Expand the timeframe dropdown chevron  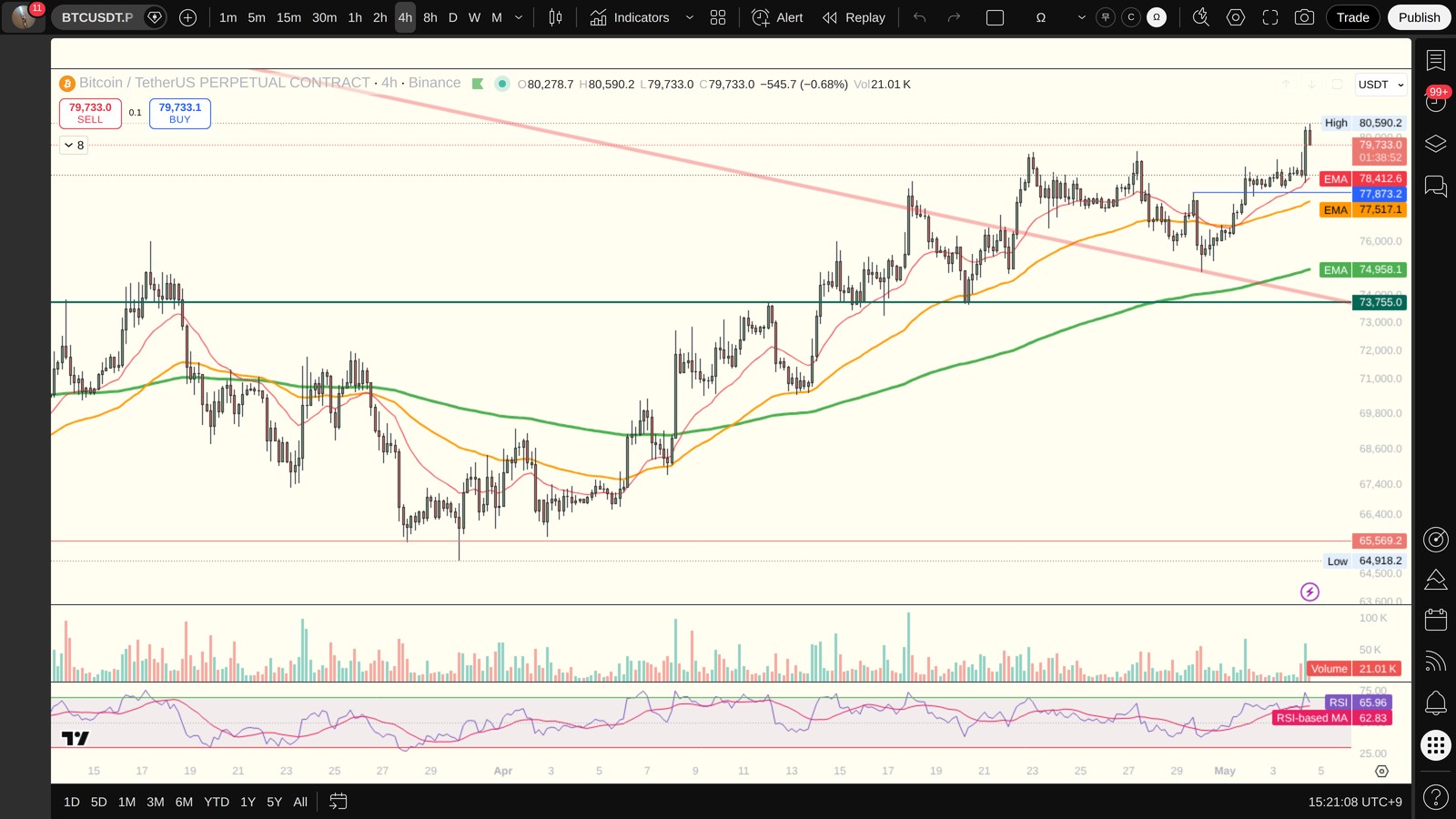[x=519, y=17]
